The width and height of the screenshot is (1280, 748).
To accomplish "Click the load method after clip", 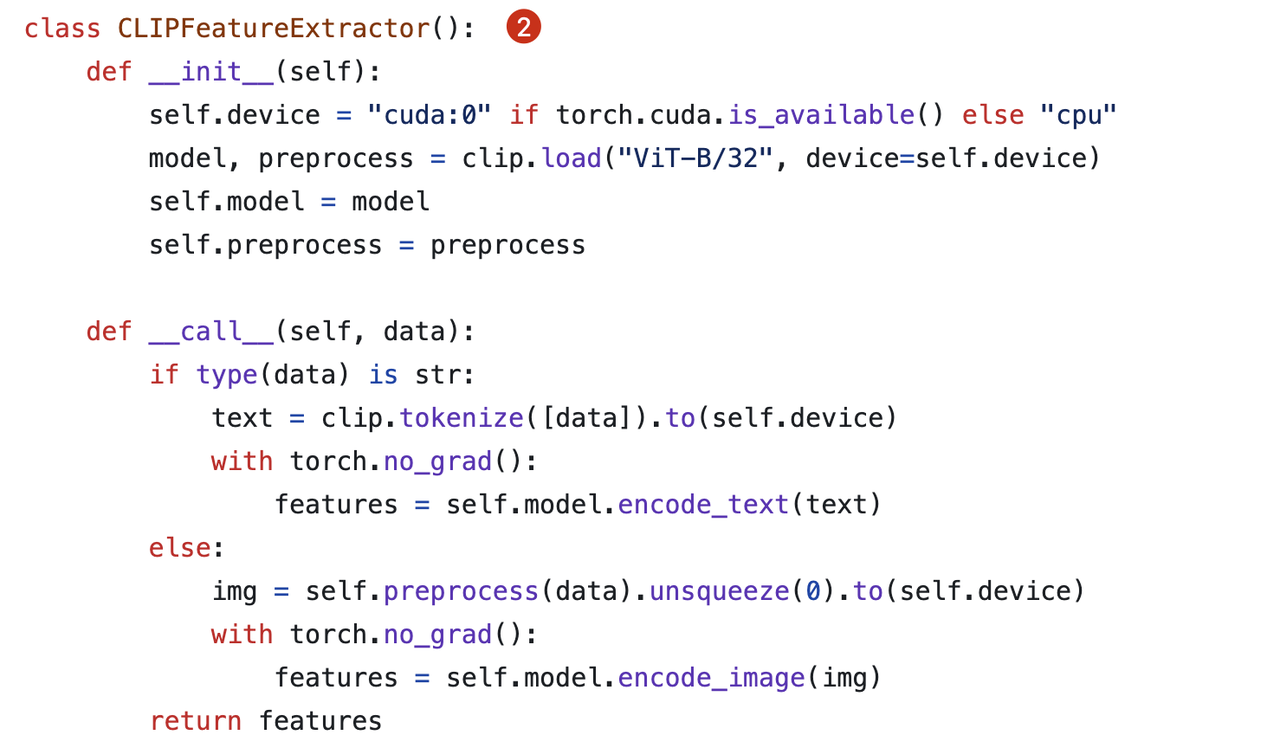I will [x=569, y=158].
